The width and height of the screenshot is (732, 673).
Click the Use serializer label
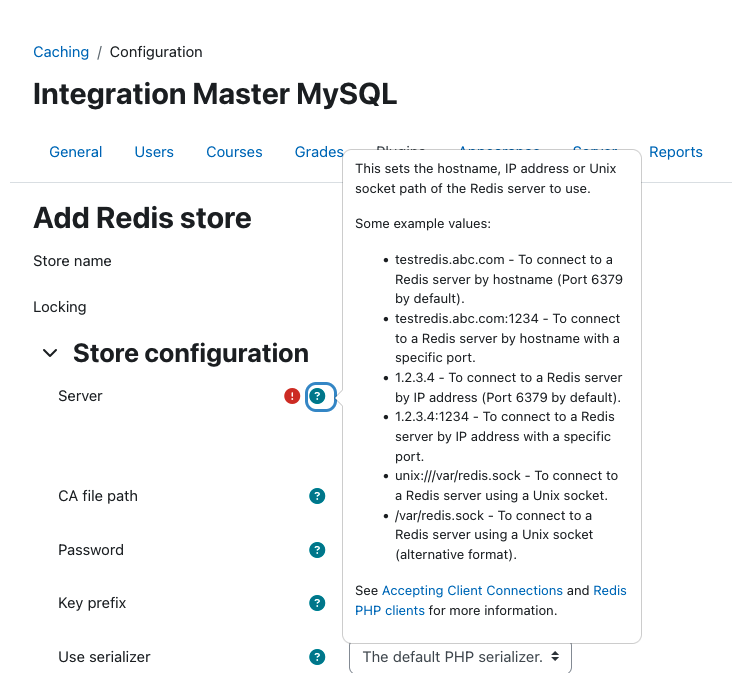105,657
